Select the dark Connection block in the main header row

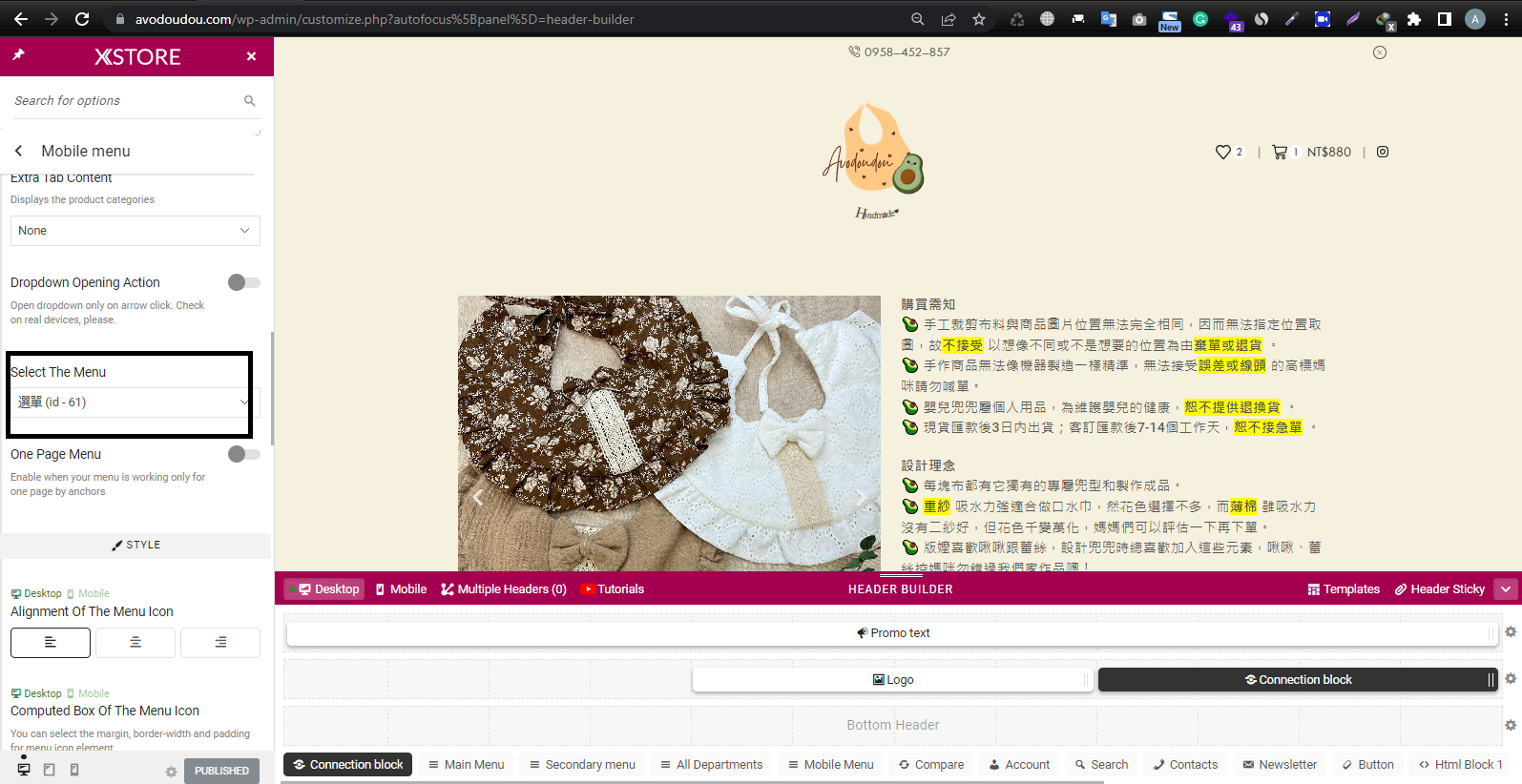[x=1298, y=680]
